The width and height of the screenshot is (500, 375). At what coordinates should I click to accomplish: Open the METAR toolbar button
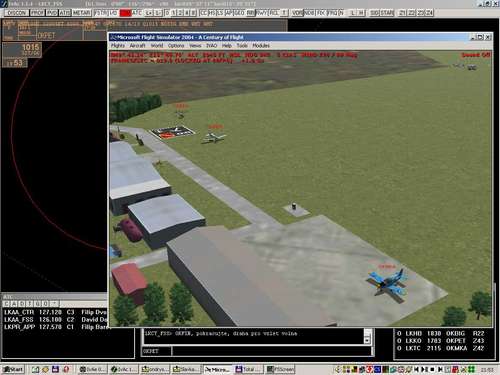[82, 13]
